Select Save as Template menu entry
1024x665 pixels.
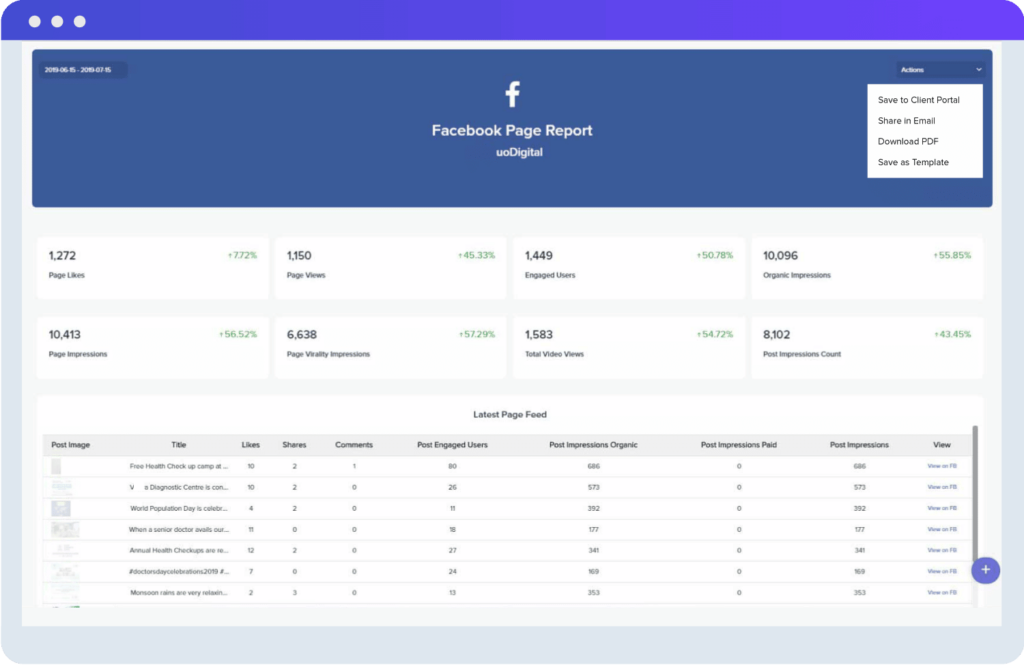tap(912, 162)
